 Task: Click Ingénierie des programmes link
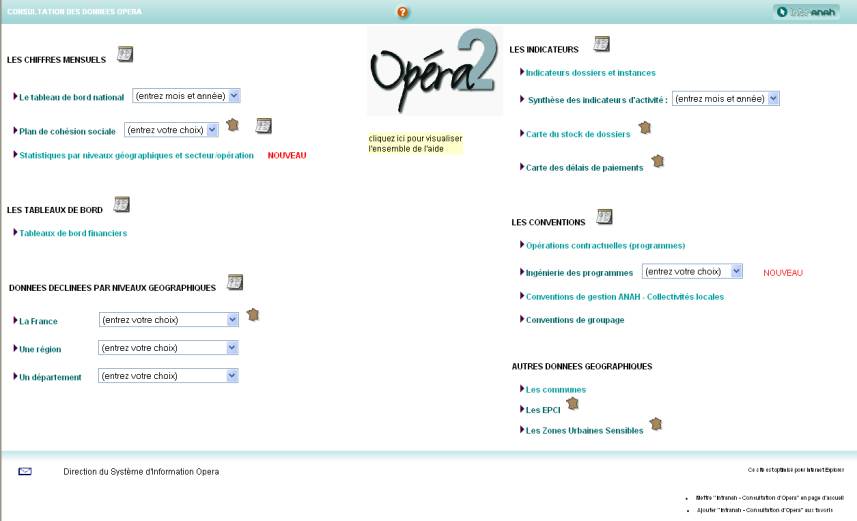point(579,273)
